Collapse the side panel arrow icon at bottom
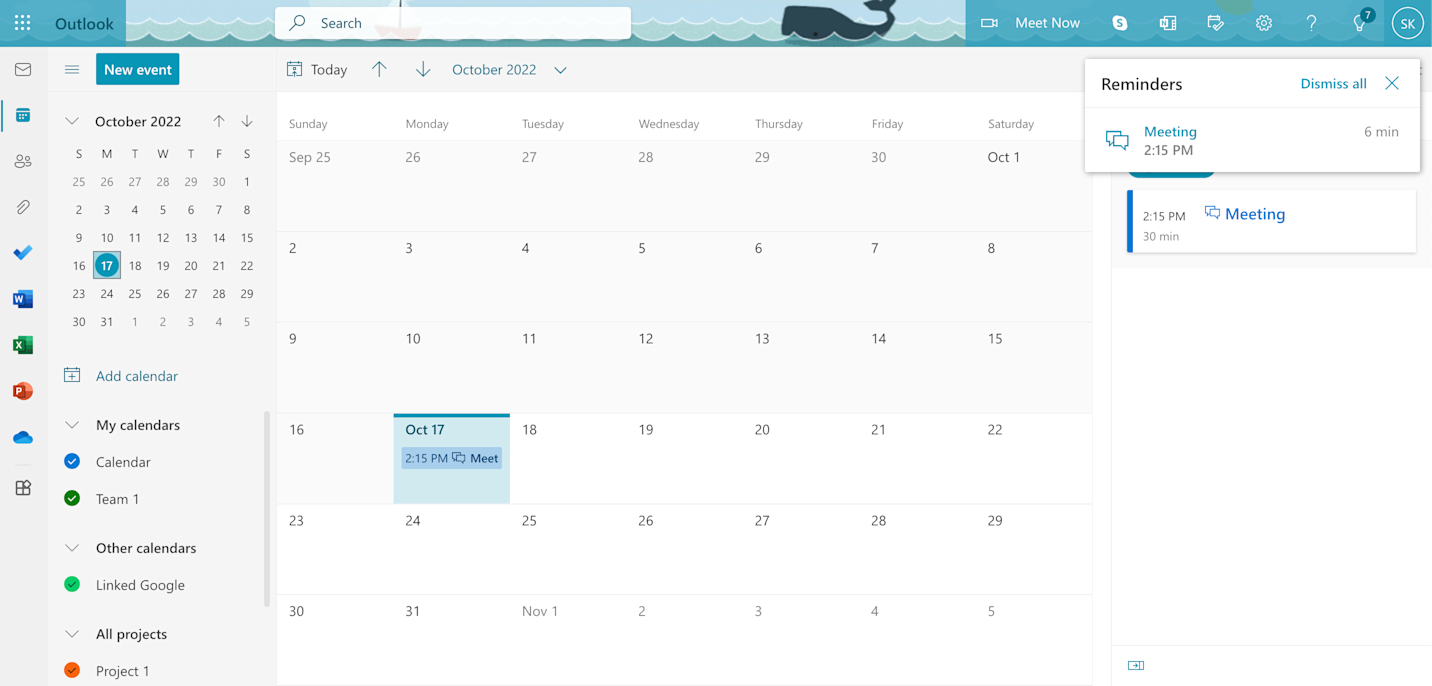 click(1136, 665)
